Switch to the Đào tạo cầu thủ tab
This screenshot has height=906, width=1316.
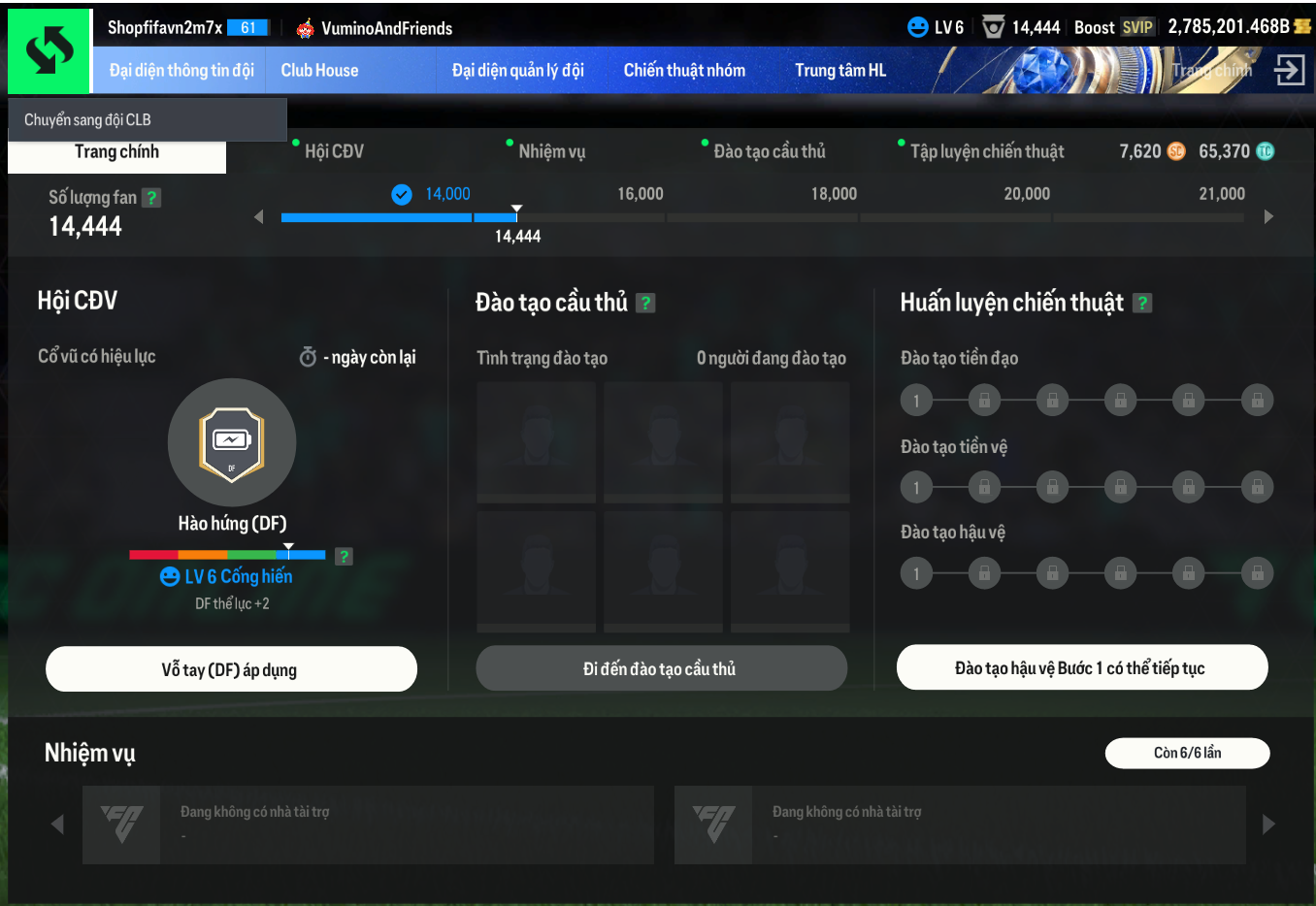point(769,151)
